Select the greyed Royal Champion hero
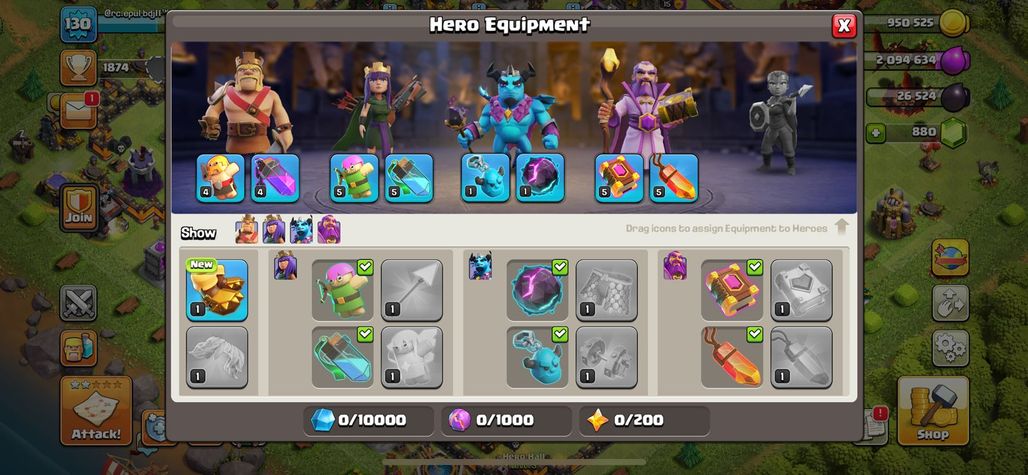 coord(780,123)
